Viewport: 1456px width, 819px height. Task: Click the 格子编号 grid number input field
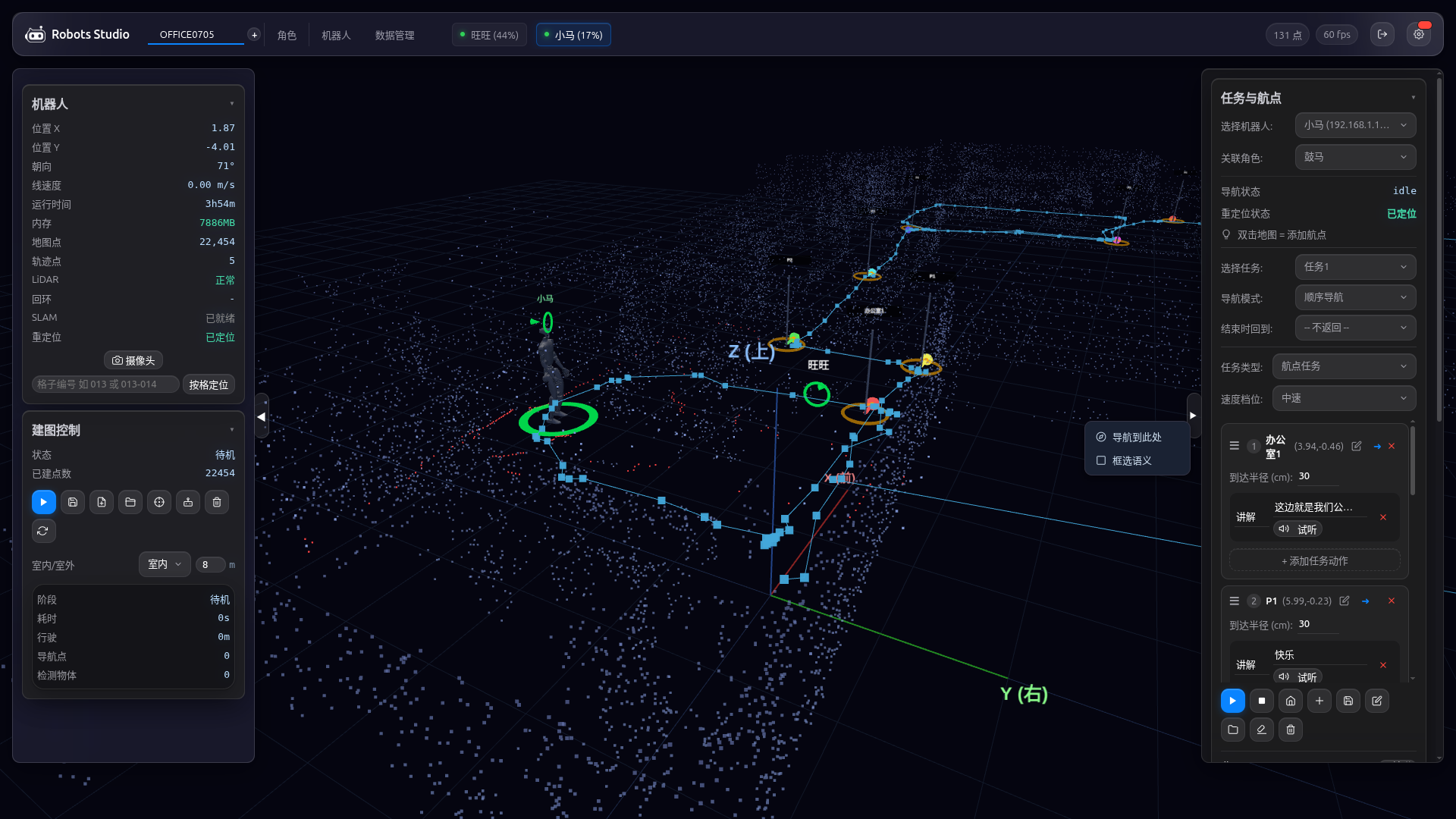[x=105, y=384]
